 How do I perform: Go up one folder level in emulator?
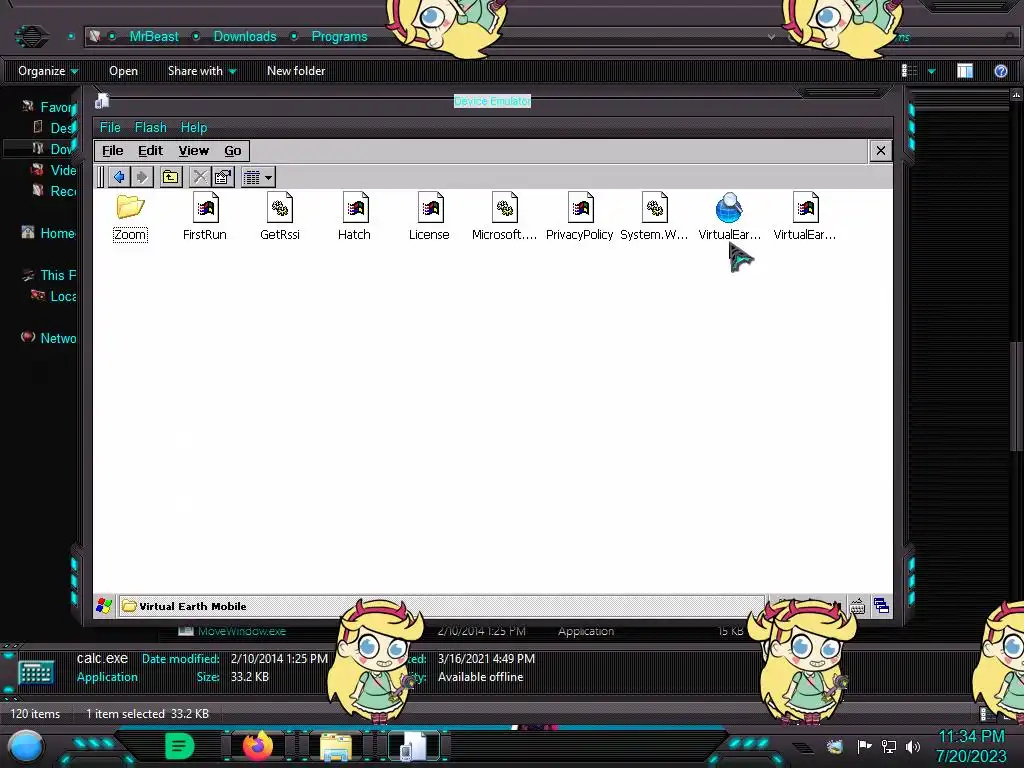(171, 177)
